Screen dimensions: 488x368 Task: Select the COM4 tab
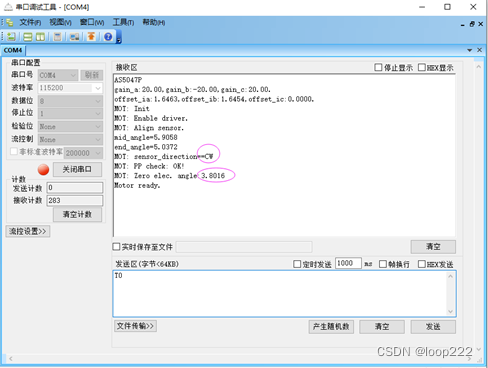coord(13,50)
